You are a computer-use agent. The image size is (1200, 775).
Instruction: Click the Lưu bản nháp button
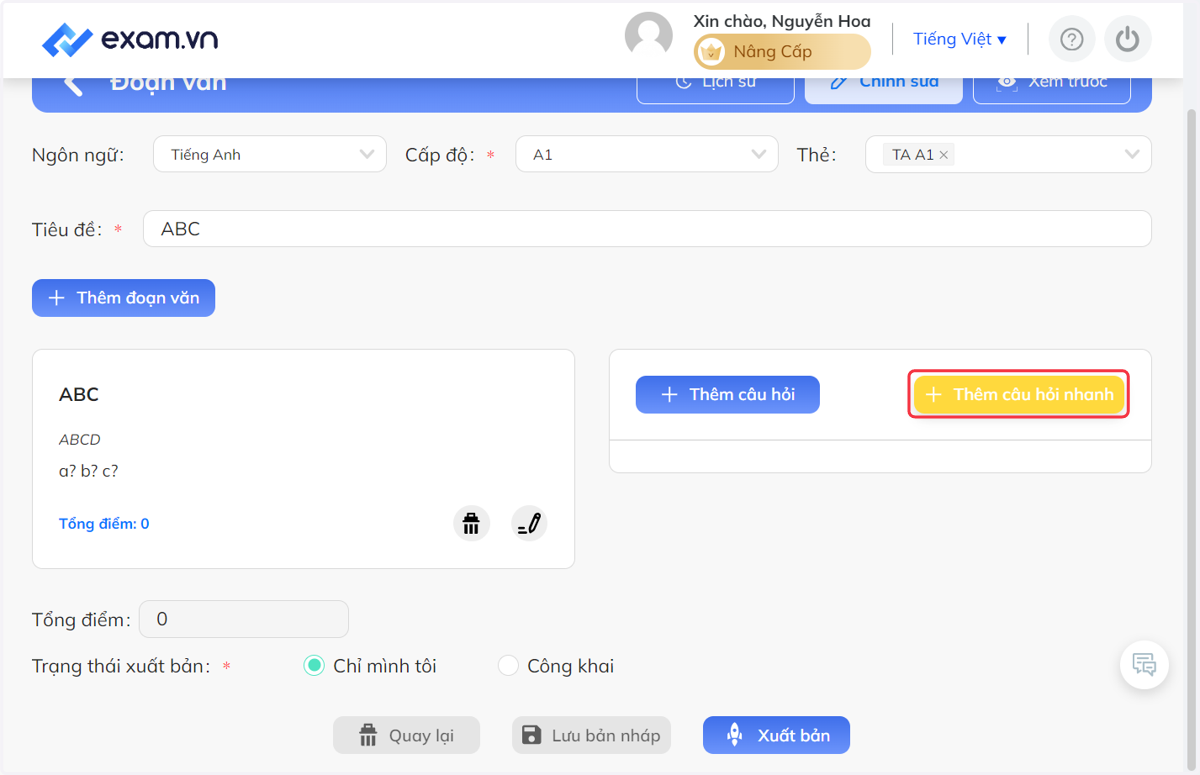(591, 735)
